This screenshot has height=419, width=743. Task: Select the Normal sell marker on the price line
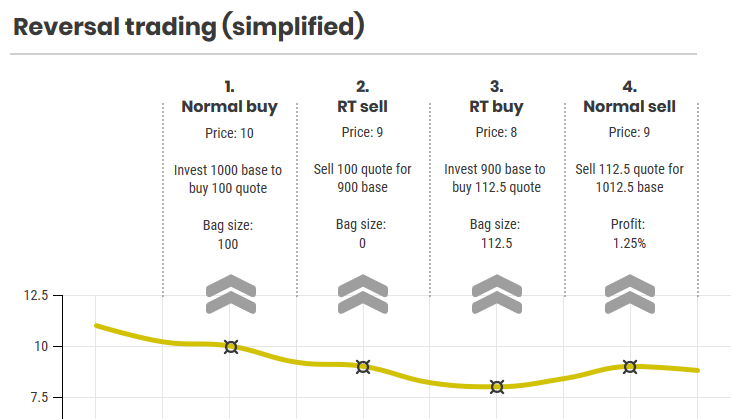(630, 367)
